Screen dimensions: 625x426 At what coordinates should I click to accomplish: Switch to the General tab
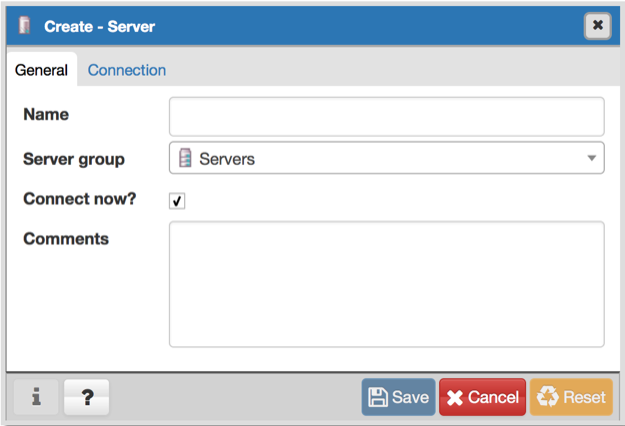point(41,70)
